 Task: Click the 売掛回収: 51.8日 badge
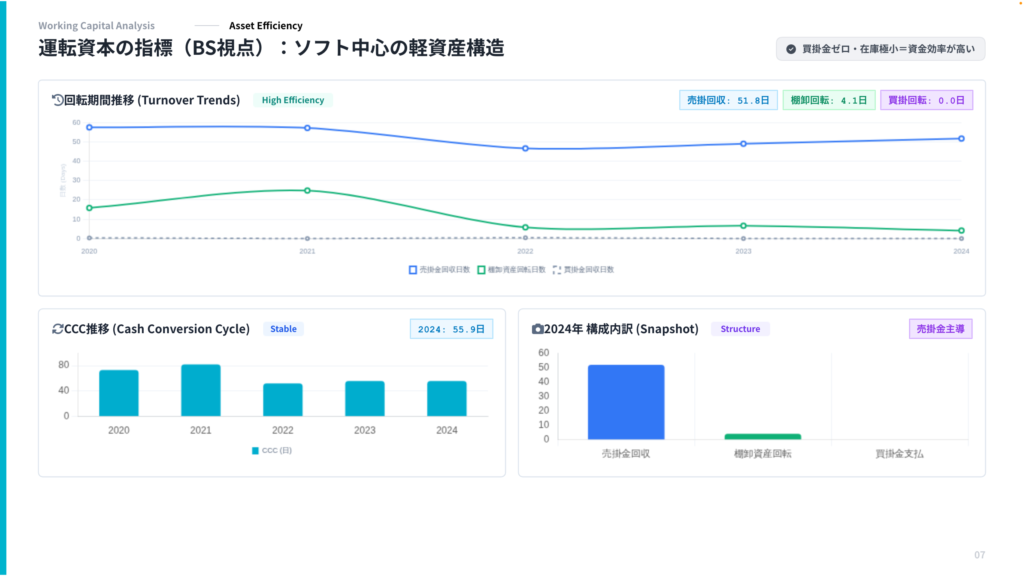pyautogui.click(x=727, y=100)
